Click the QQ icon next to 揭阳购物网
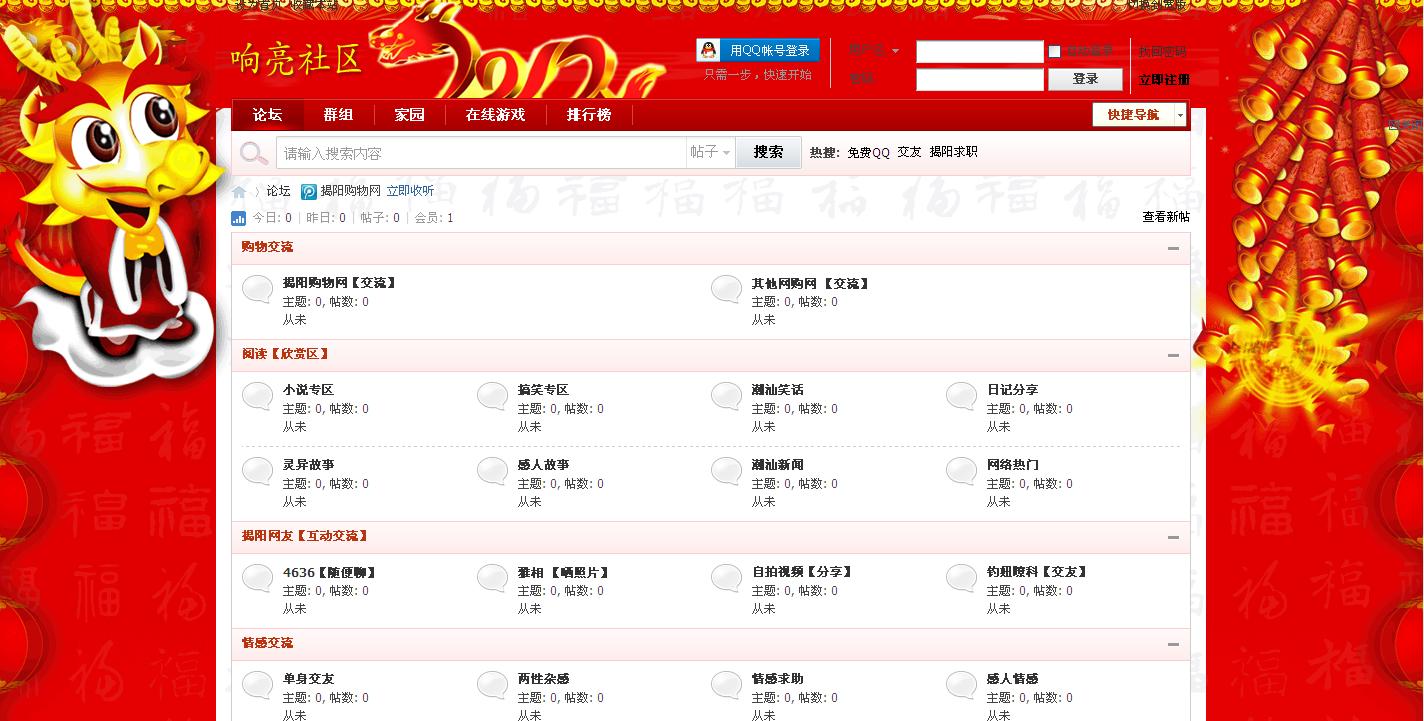This screenshot has width=1424, height=721. pos(309,191)
